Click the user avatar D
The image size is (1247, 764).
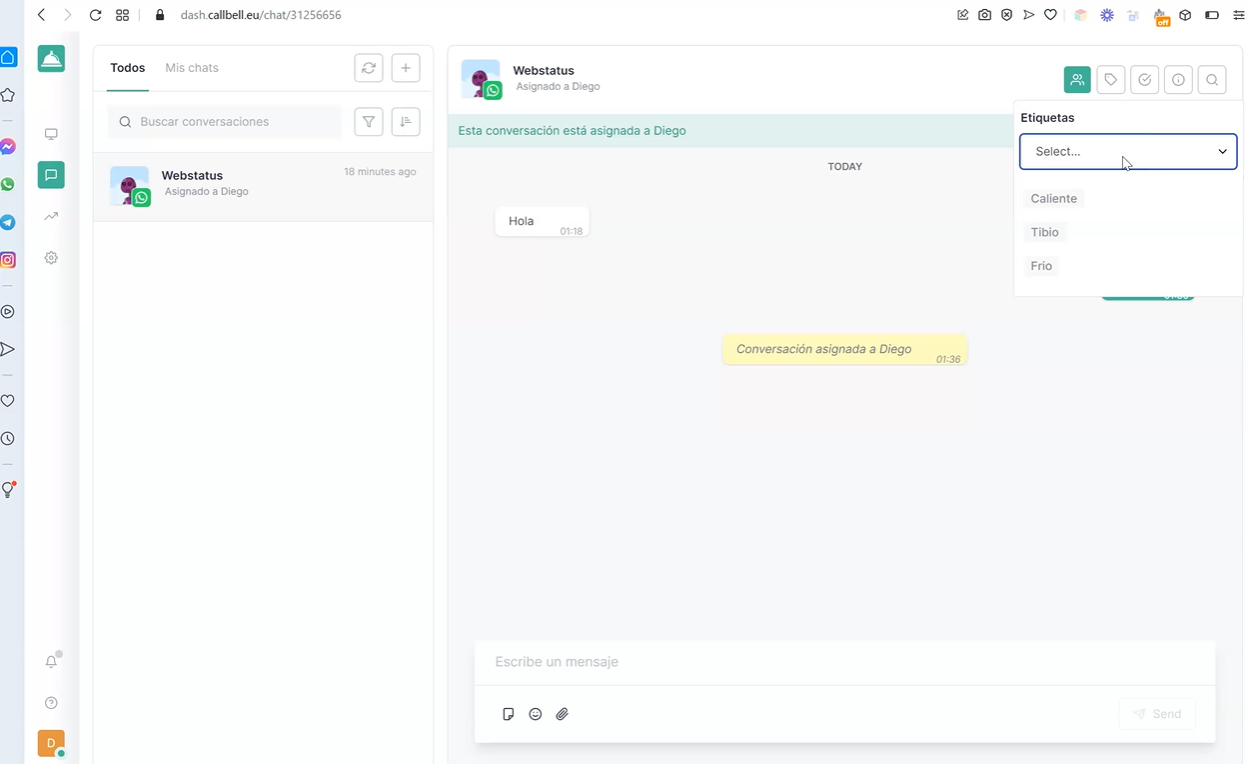click(x=51, y=743)
